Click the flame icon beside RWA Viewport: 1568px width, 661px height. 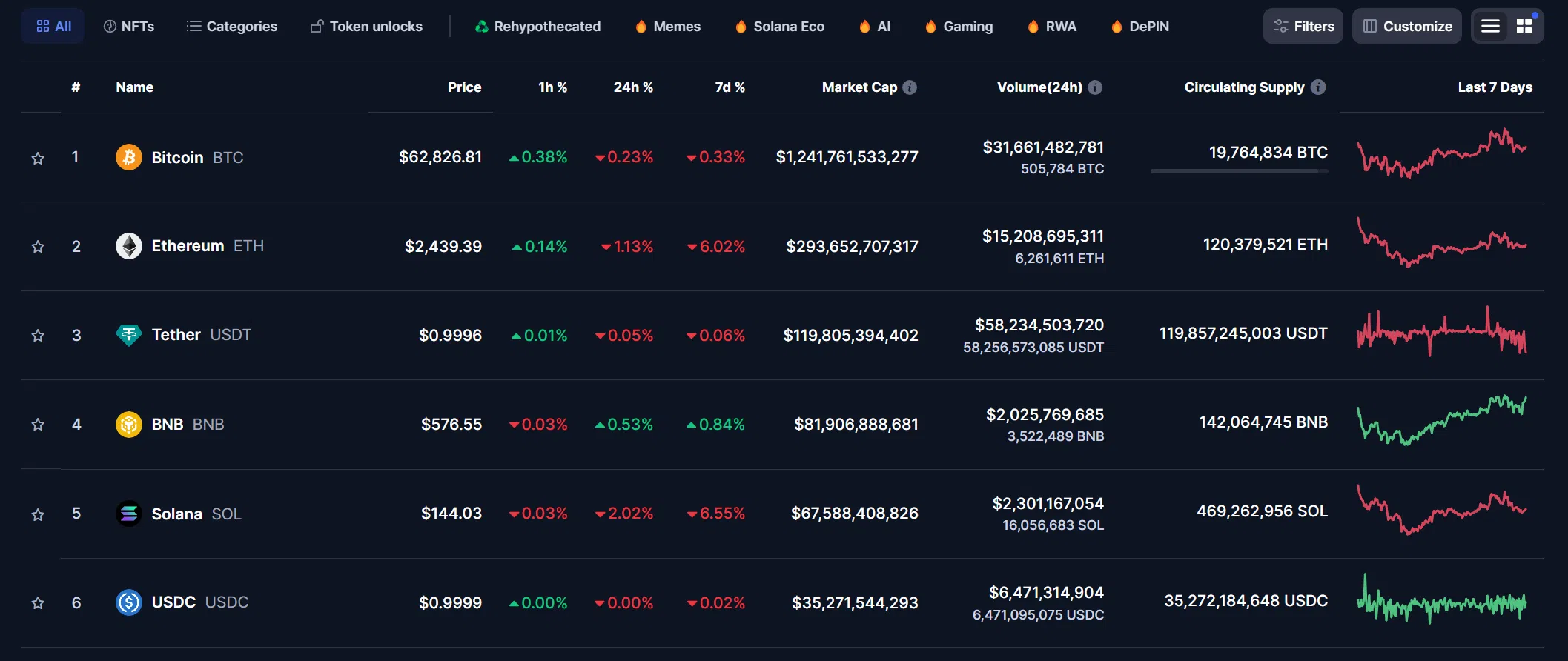click(x=1033, y=27)
